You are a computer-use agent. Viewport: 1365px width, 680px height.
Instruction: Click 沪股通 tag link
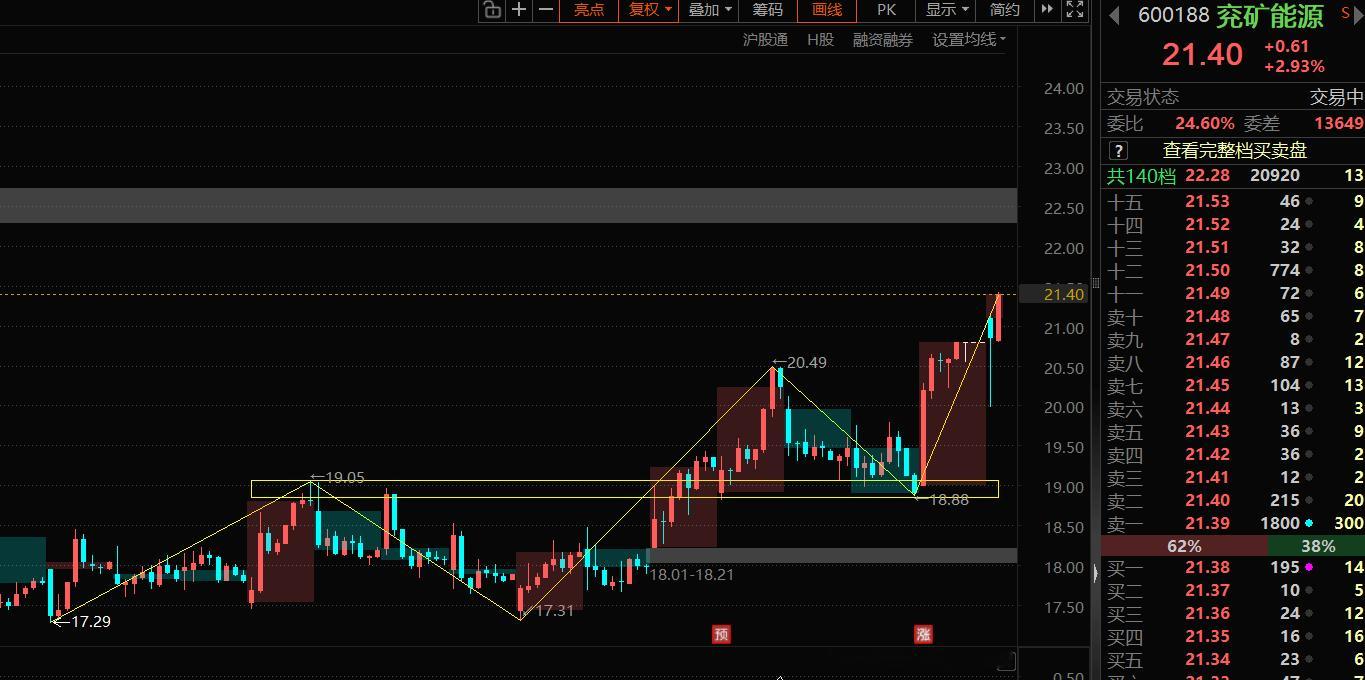pyautogui.click(x=765, y=40)
